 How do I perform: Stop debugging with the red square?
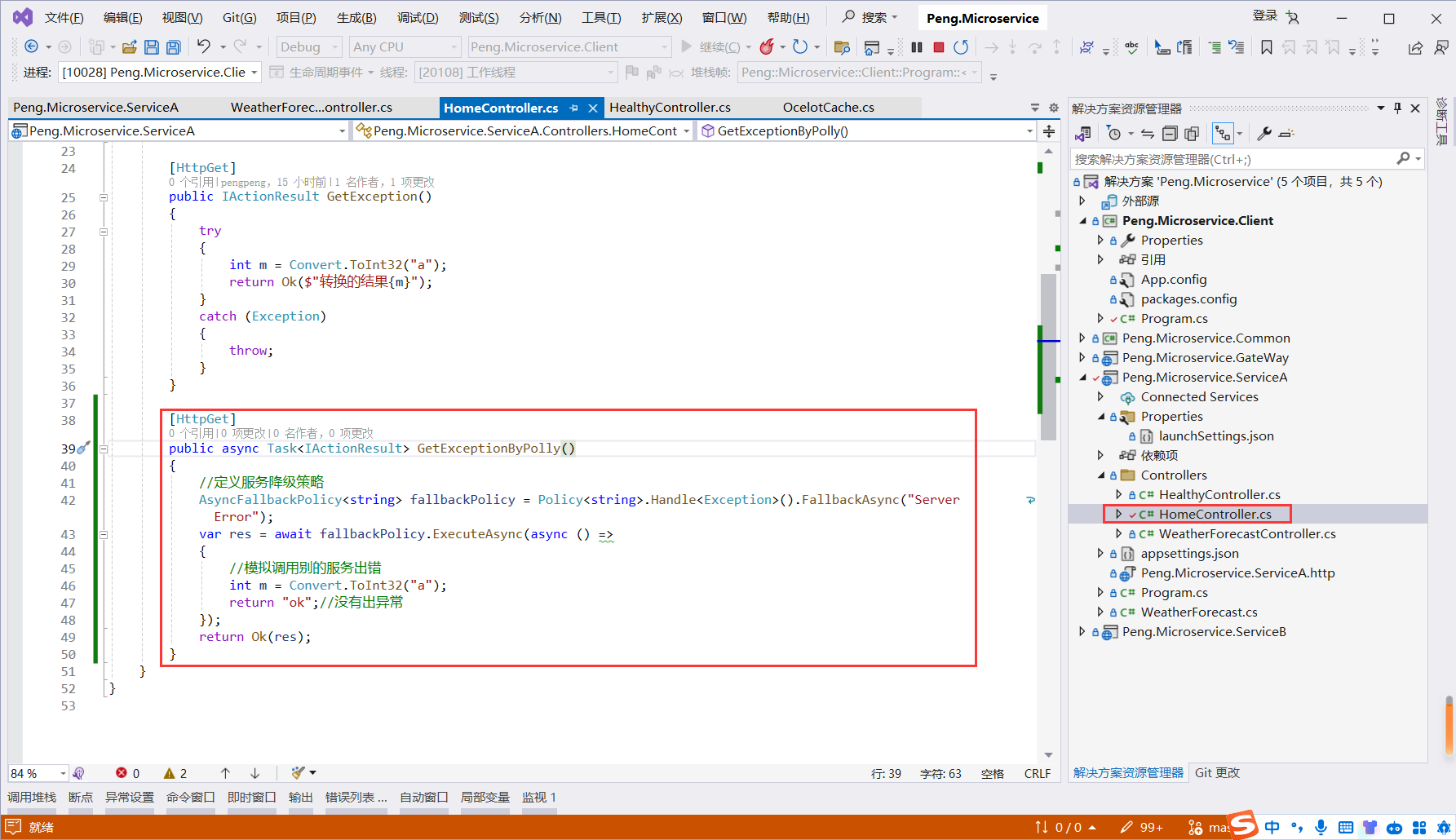tap(939, 47)
